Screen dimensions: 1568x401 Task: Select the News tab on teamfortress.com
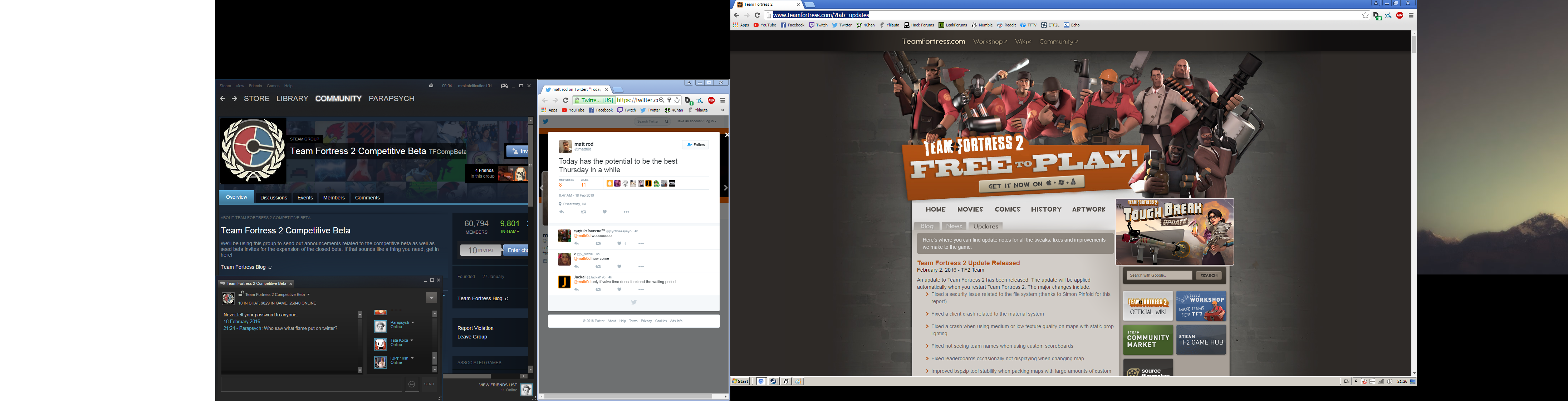954,226
